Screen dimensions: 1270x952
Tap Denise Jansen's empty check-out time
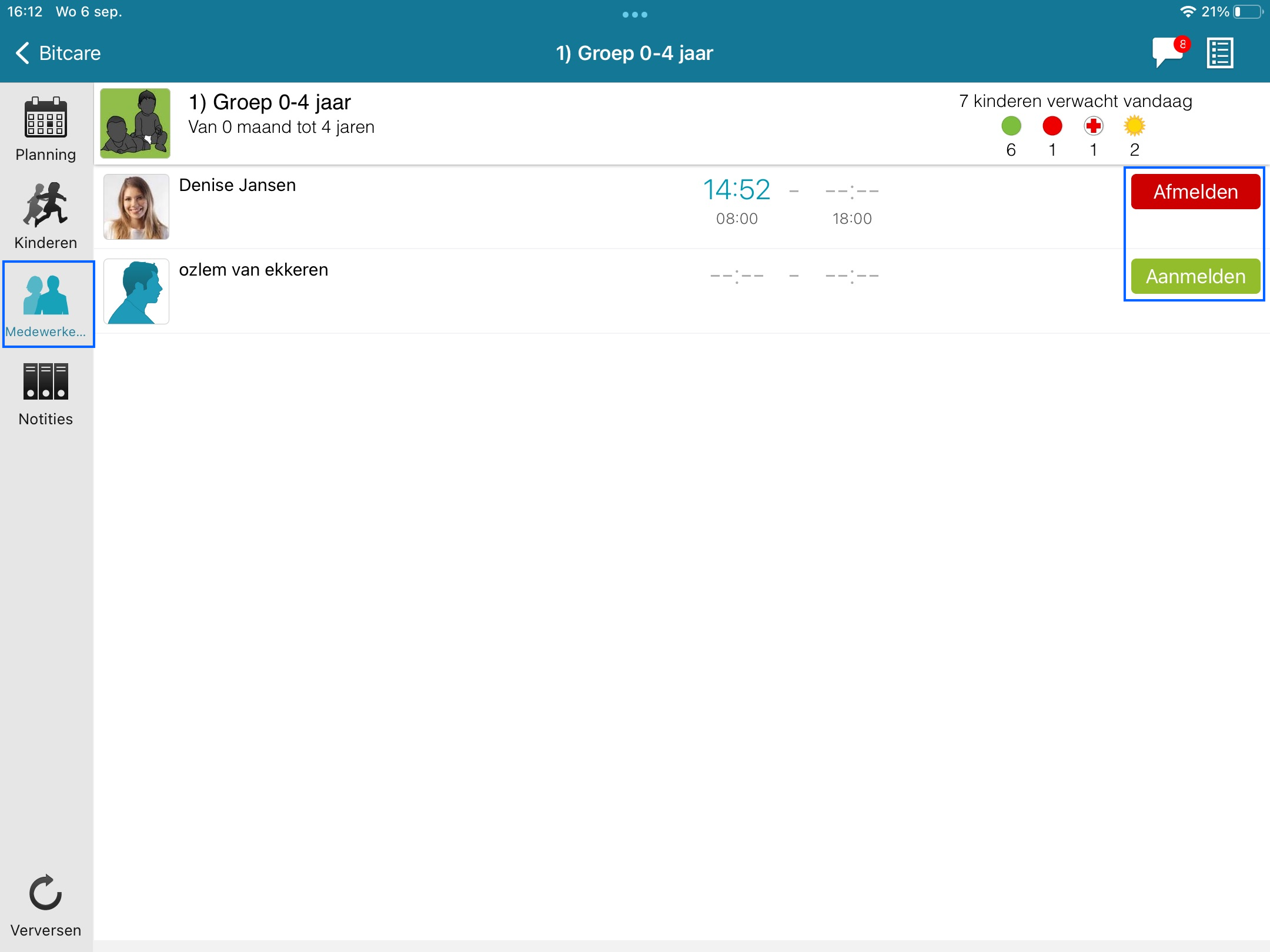tap(852, 190)
